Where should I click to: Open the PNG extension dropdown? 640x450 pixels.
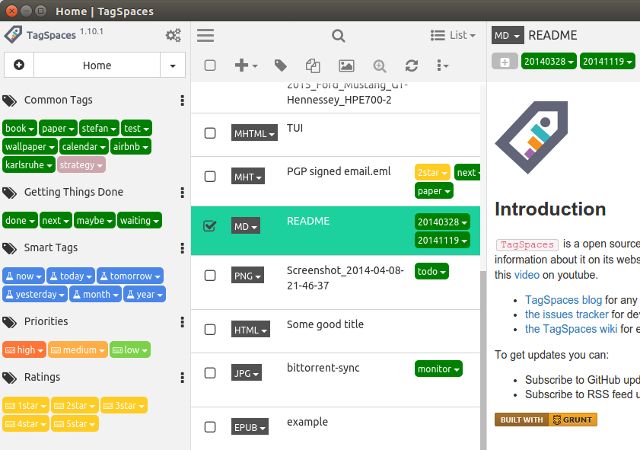click(247, 276)
